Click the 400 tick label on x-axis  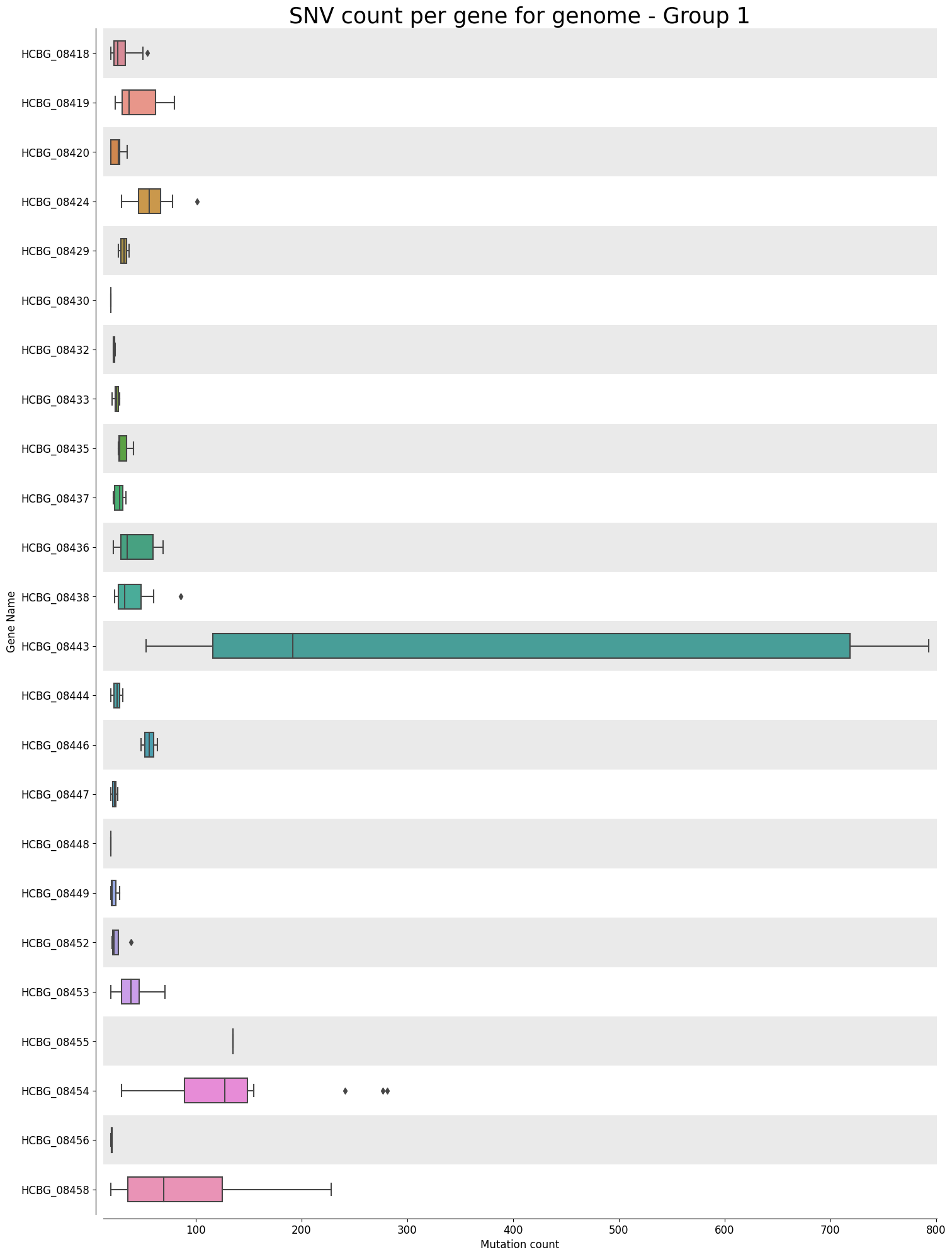(x=513, y=1229)
